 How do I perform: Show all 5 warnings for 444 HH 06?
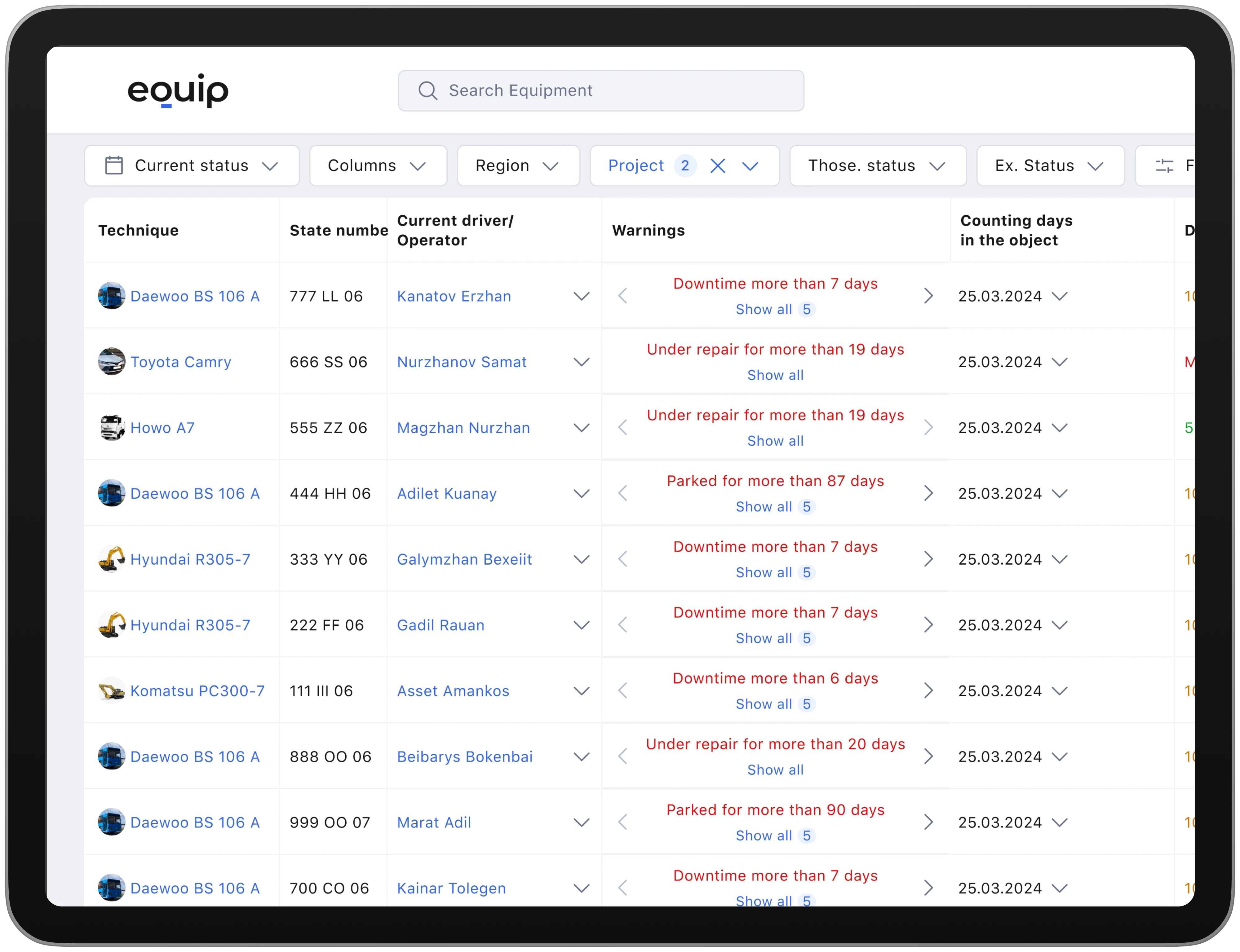[775, 506]
